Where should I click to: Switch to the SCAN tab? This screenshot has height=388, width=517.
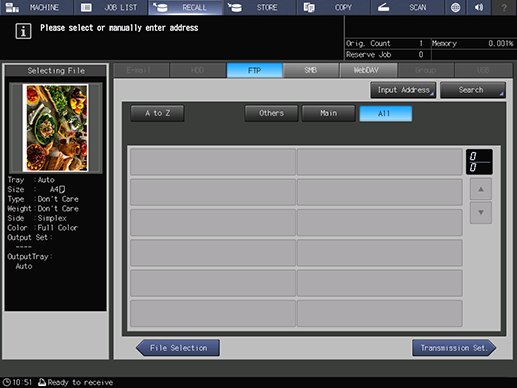coord(408,7)
